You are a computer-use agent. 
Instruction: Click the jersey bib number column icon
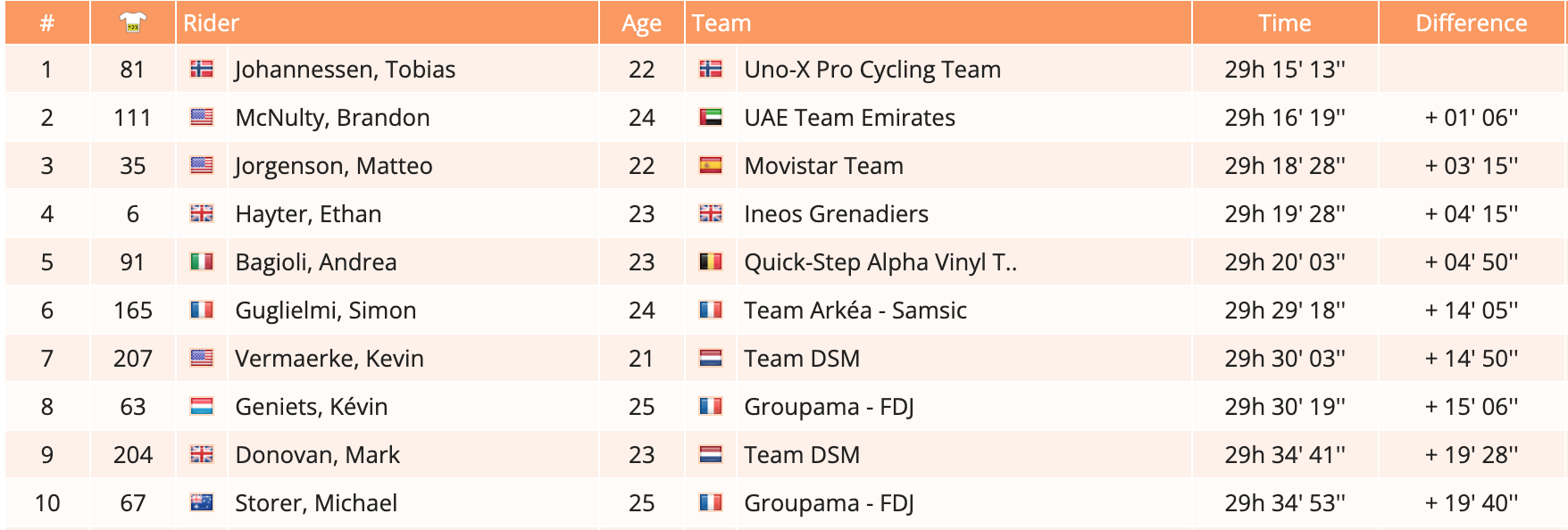click(x=132, y=23)
